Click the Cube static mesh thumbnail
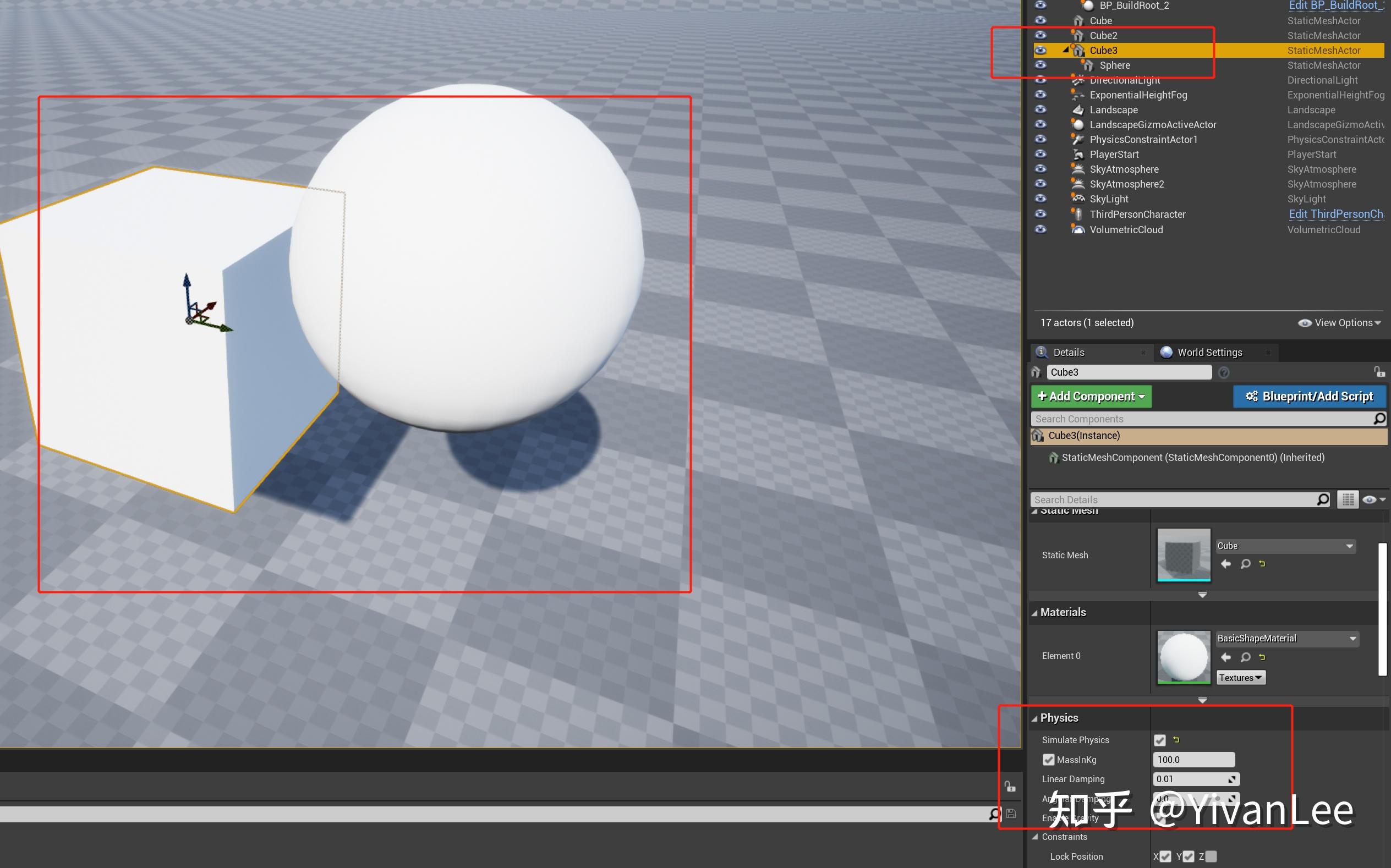The image size is (1391, 868). (x=1184, y=555)
